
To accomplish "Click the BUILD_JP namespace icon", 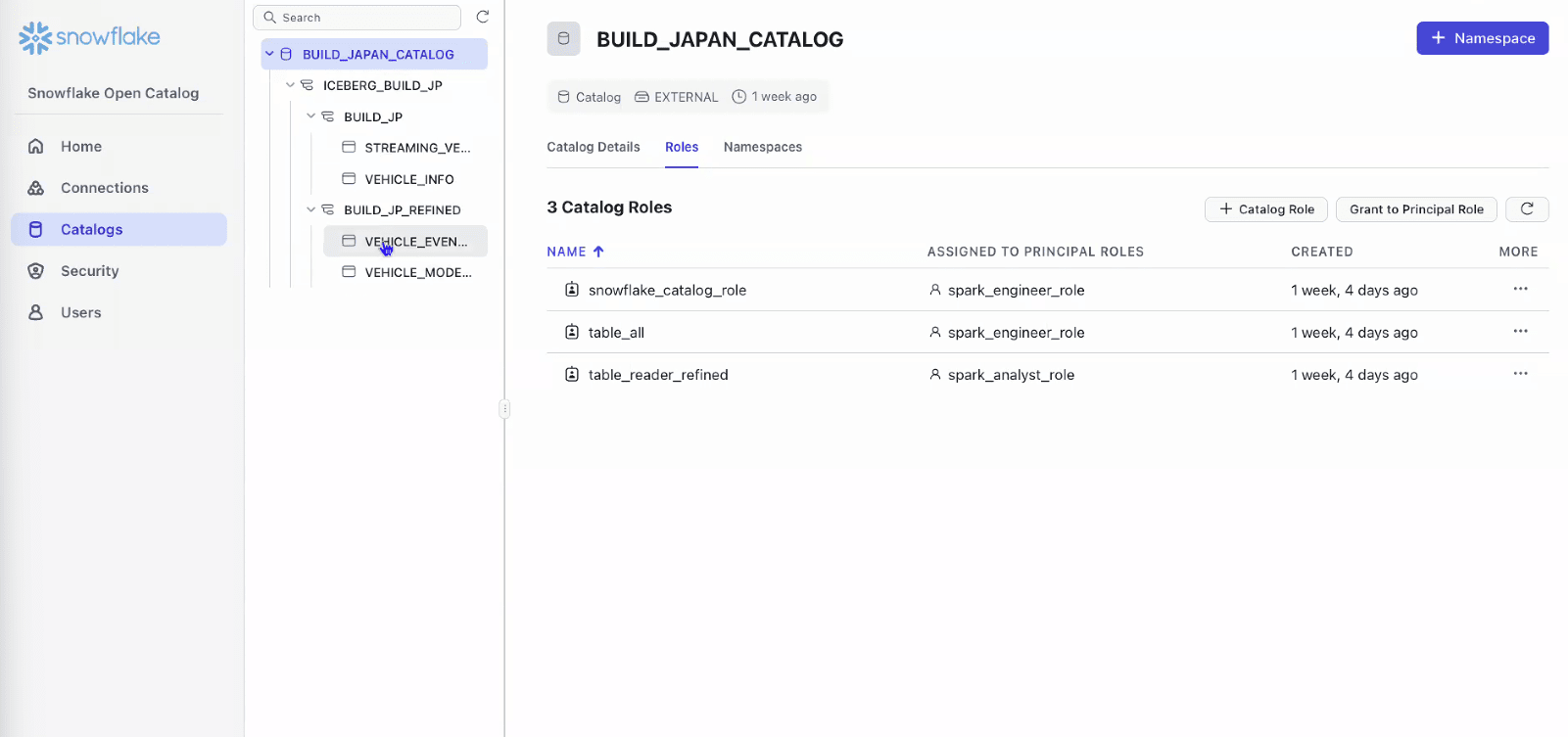I will [328, 116].
